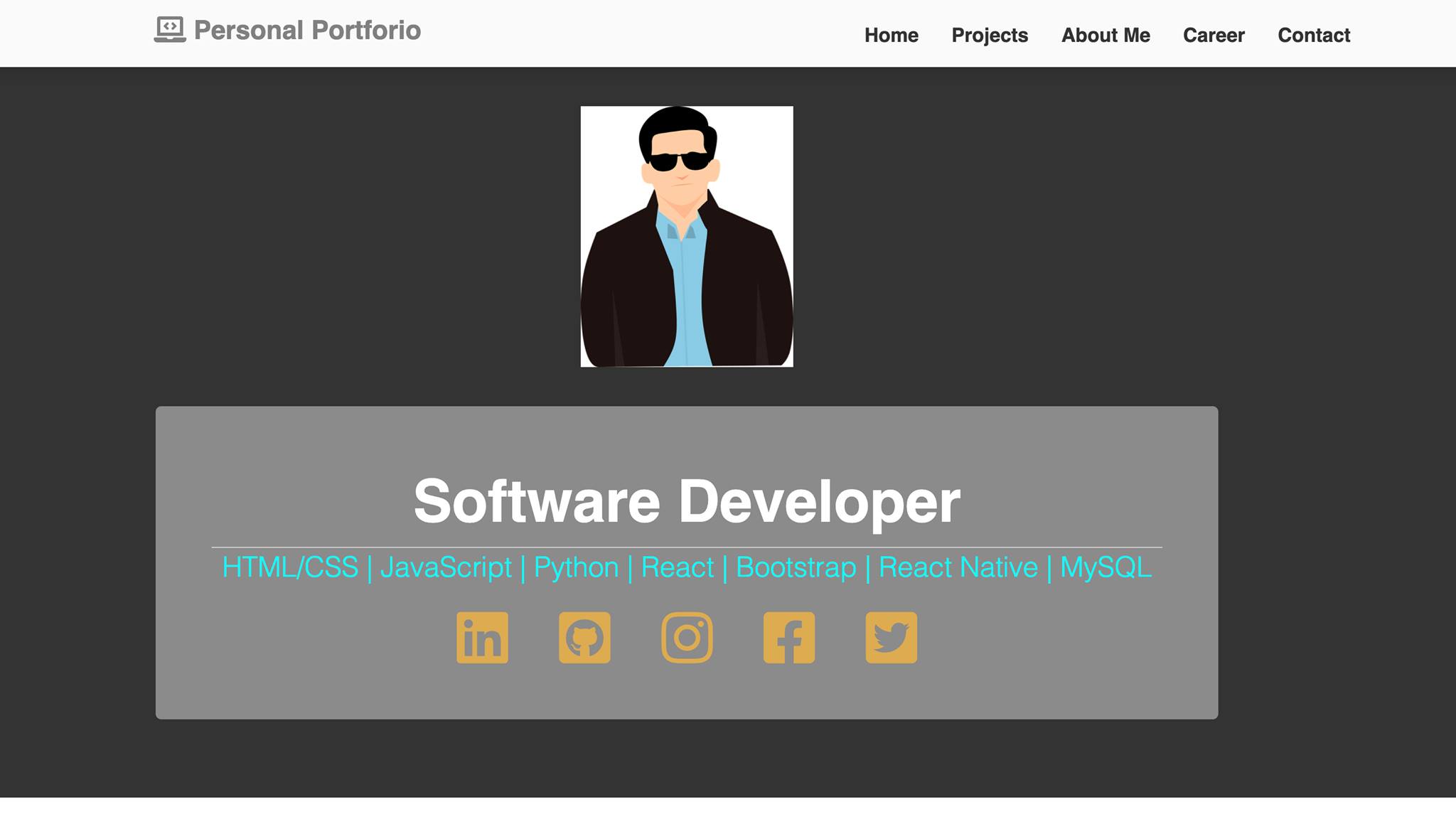The width and height of the screenshot is (1456, 819).
Task: Select Career from the navbar
Action: coord(1214,35)
